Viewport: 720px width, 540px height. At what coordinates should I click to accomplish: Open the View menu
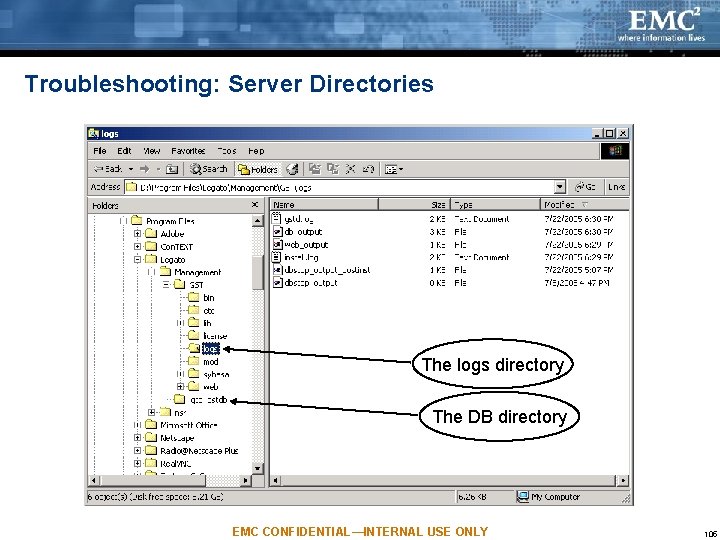(152, 151)
